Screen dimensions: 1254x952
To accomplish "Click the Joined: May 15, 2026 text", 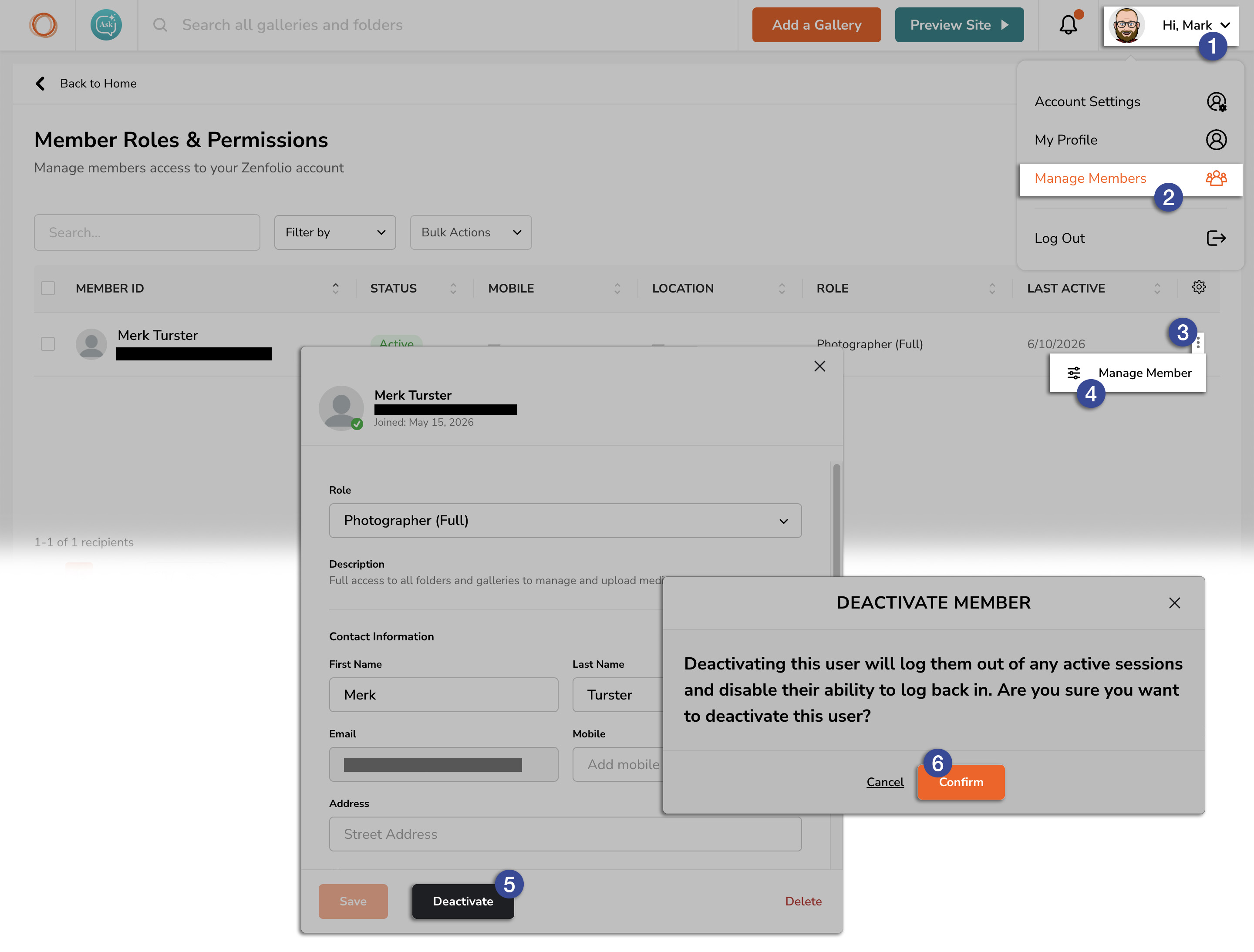I will pos(424,422).
